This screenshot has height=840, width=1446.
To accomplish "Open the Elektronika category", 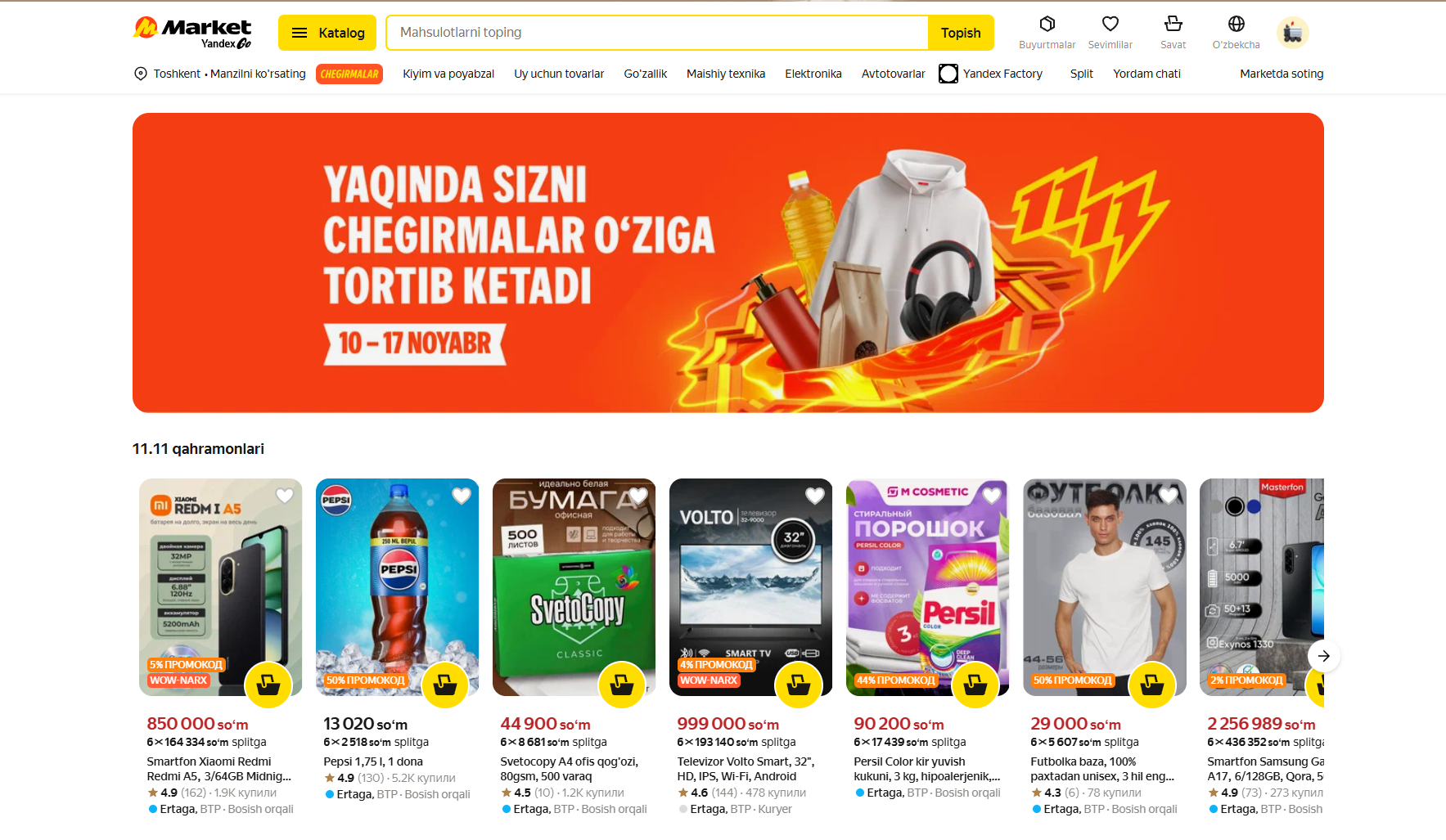I will (x=813, y=74).
